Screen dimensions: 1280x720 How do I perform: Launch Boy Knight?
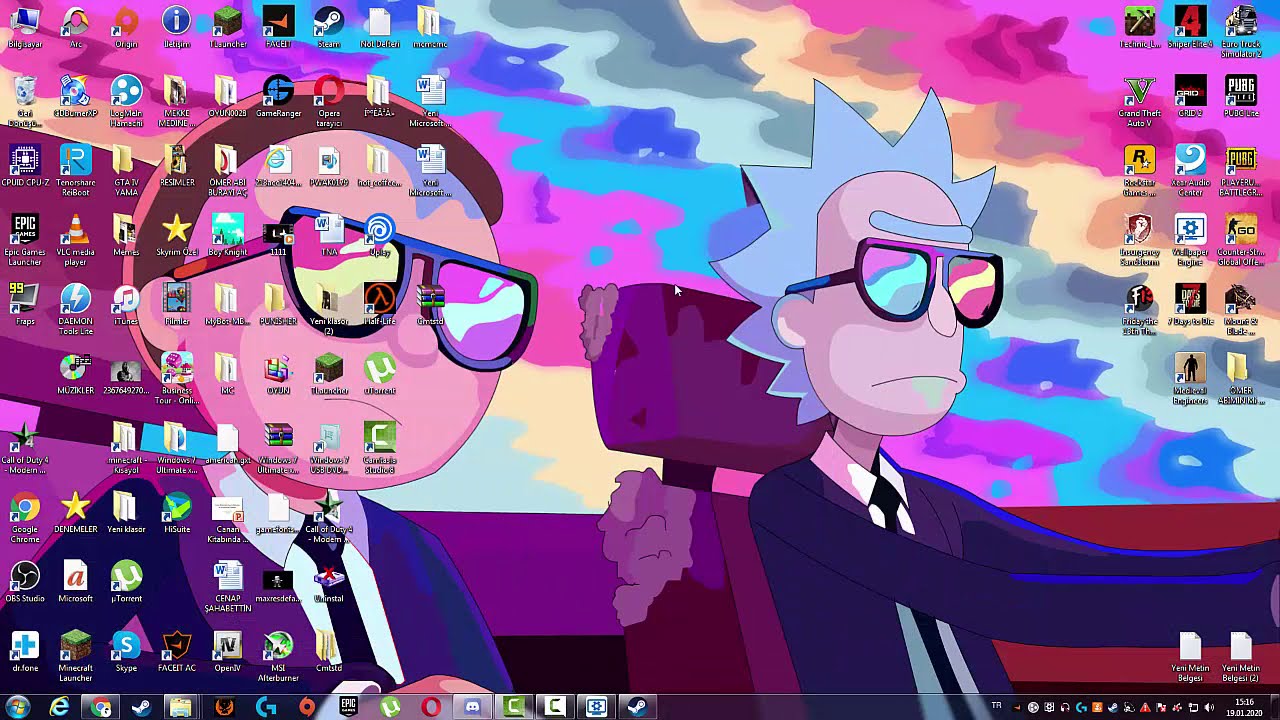point(228,236)
